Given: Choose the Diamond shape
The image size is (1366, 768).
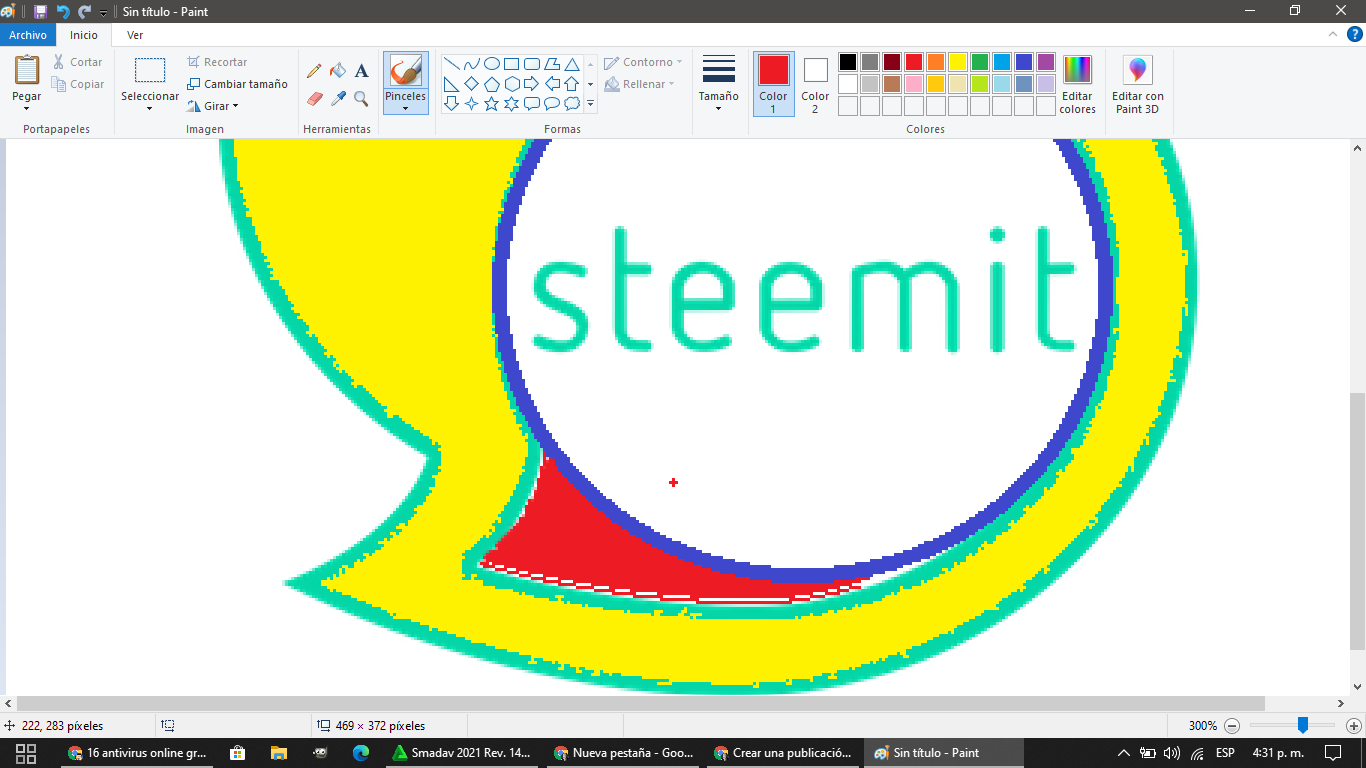Looking at the screenshot, I should (x=472, y=84).
